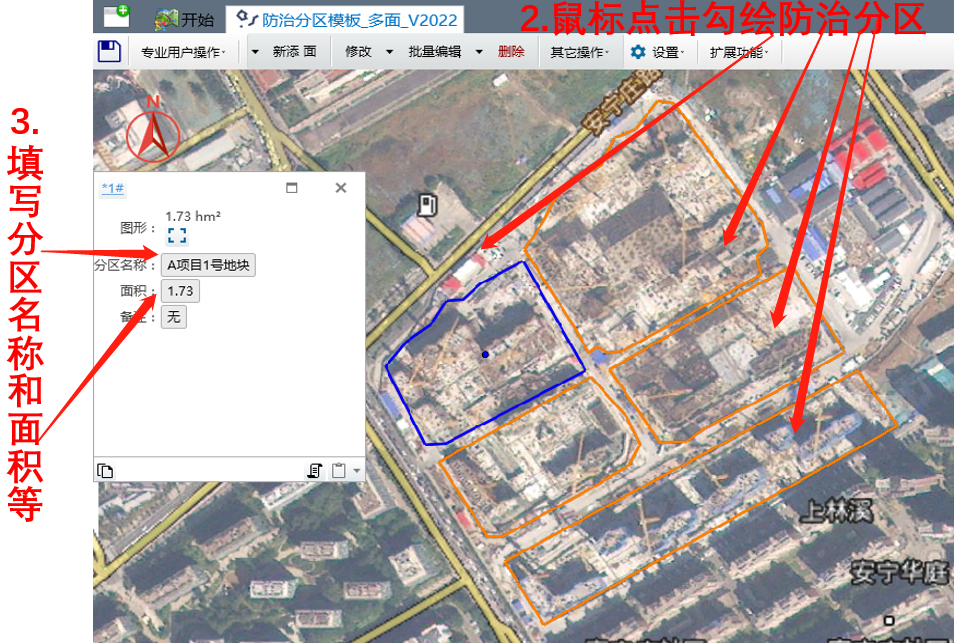Image resolution: width=954 pixels, height=643 pixels.
Task: Click the 设置 gear icon
Action: point(638,52)
